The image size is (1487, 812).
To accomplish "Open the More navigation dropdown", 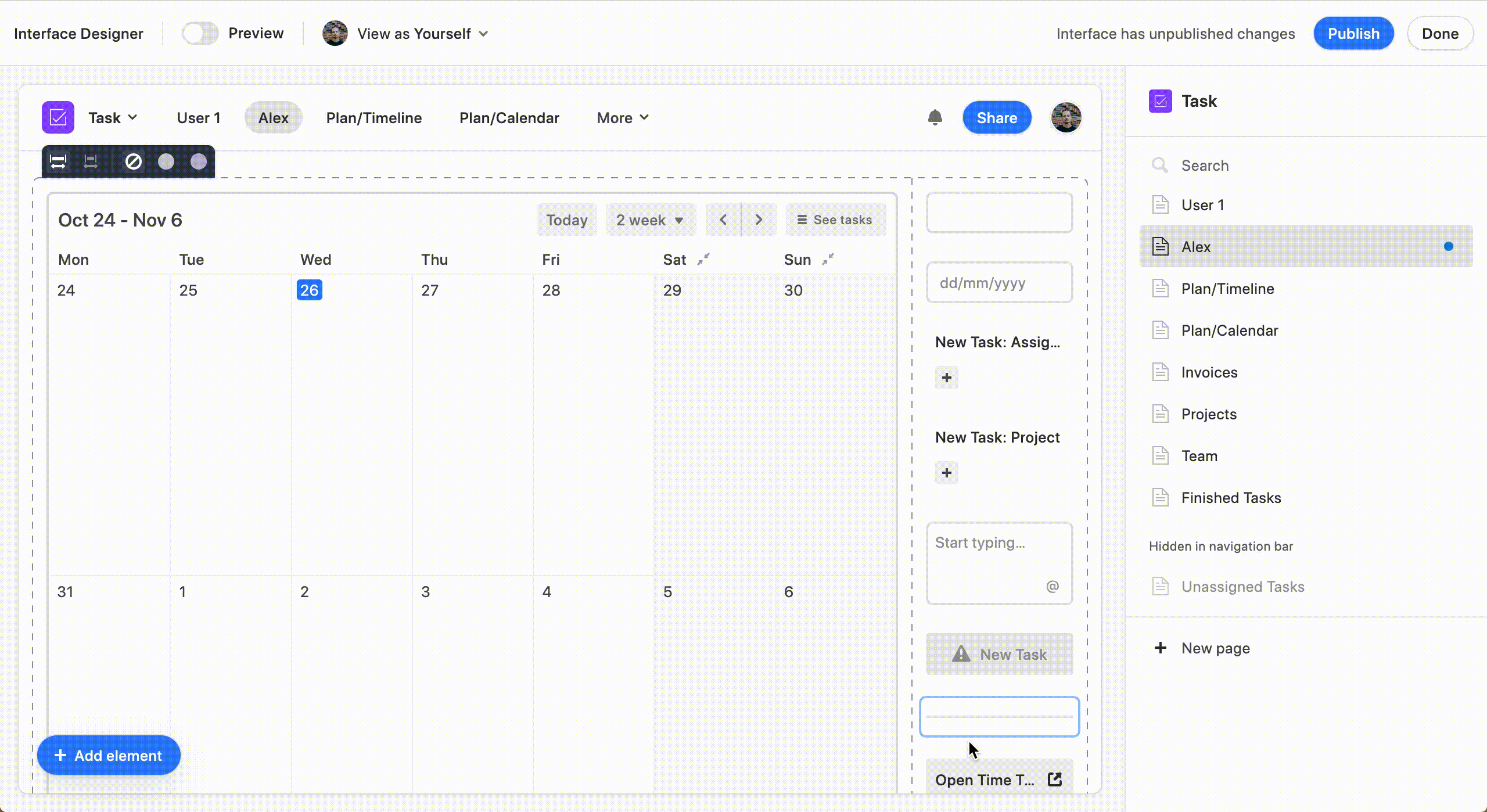I will 622,118.
